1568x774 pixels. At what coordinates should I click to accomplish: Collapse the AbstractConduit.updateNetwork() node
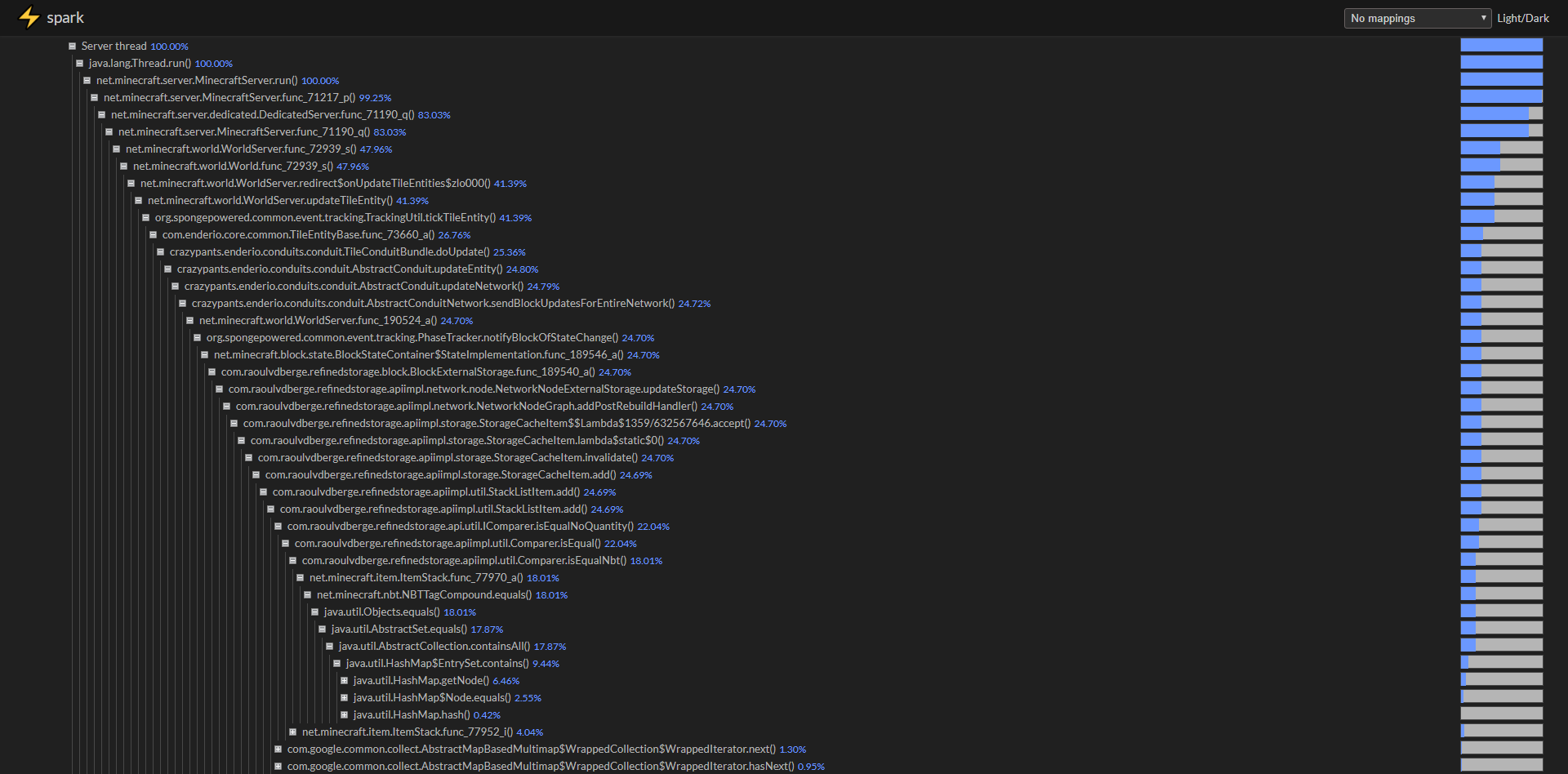point(175,286)
